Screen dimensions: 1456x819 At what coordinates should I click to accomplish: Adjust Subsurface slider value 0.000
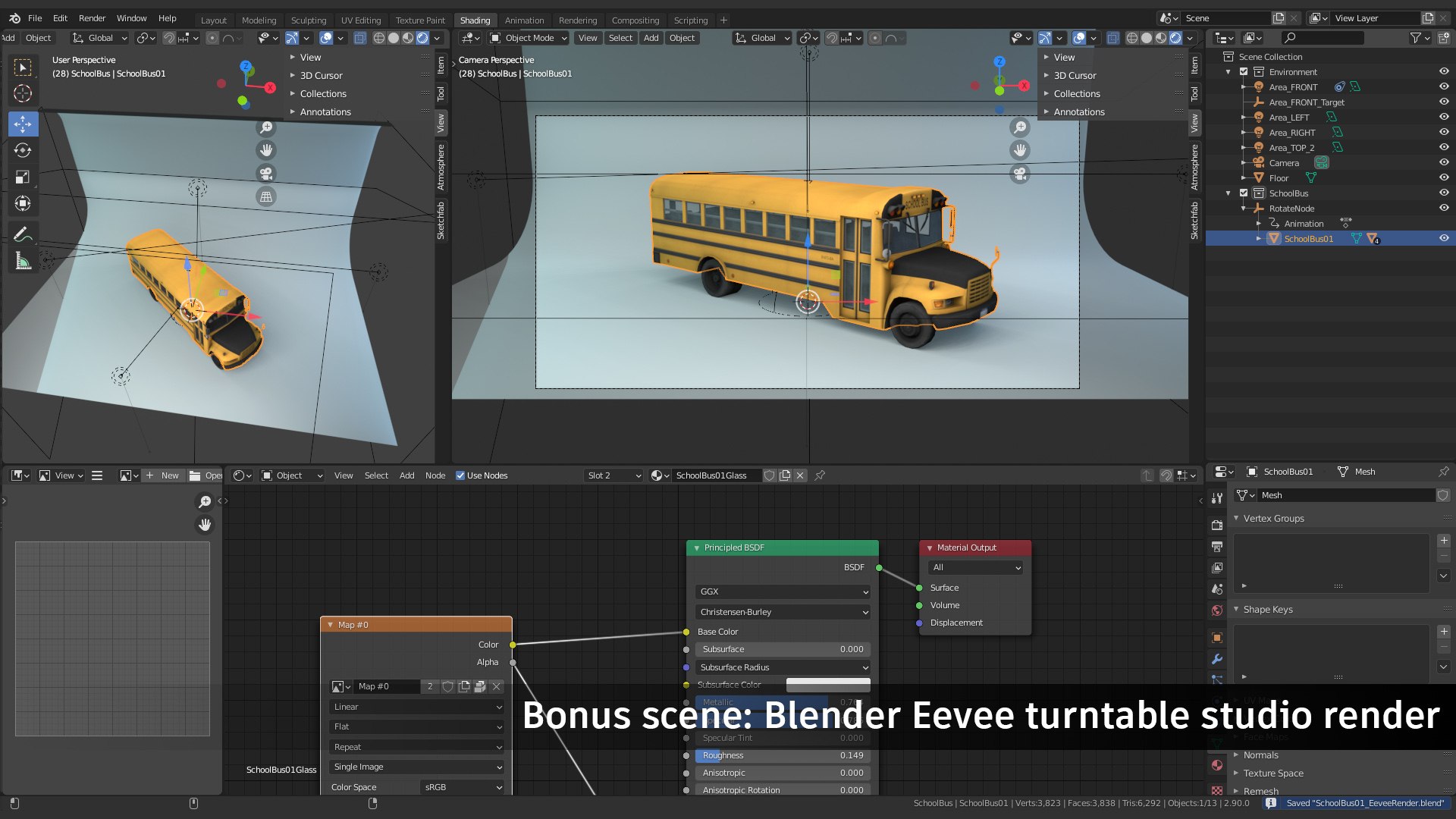783,649
